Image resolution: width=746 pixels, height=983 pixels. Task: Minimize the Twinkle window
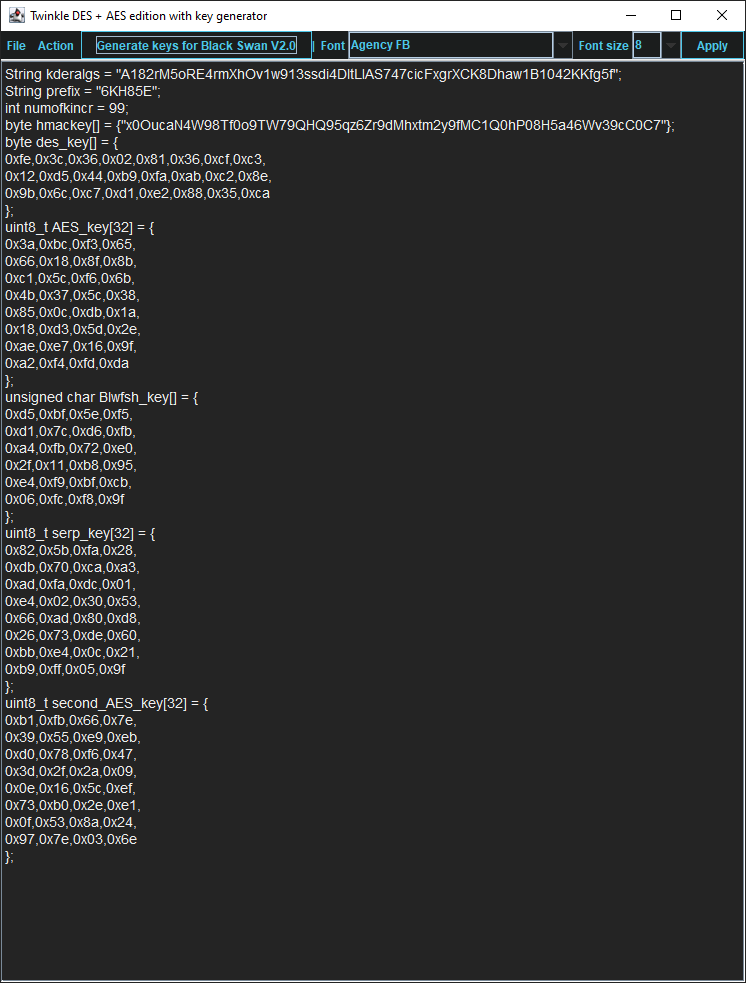pyautogui.click(x=630, y=16)
